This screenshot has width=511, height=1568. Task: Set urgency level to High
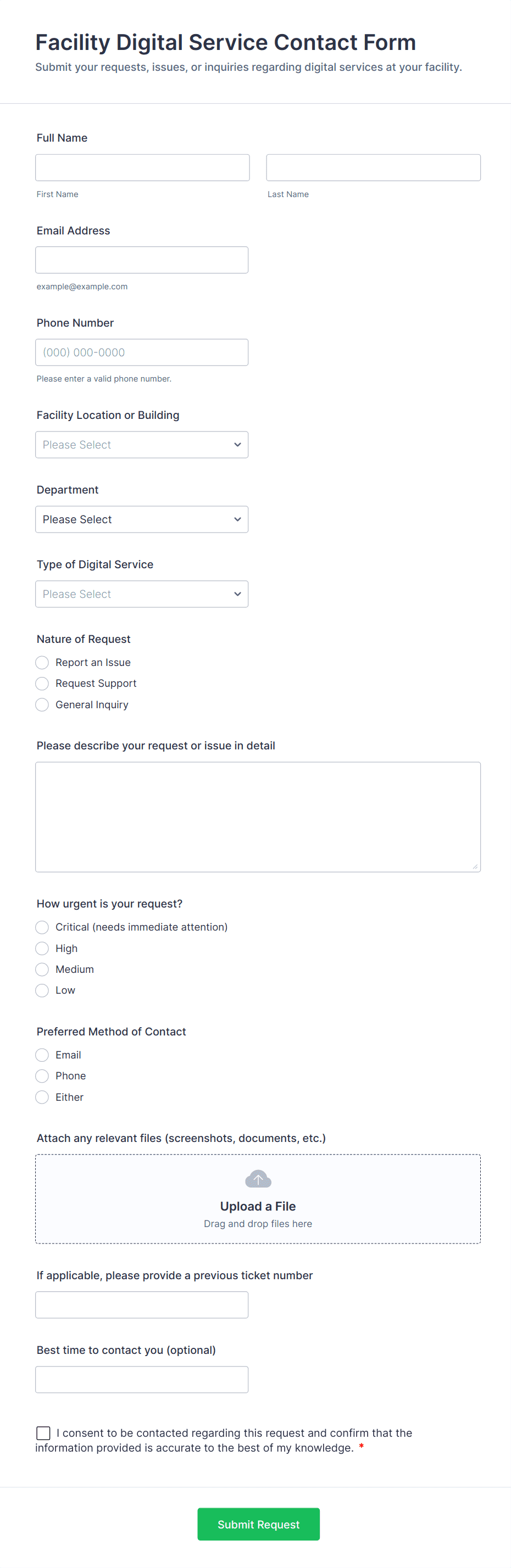click(41, 948)
